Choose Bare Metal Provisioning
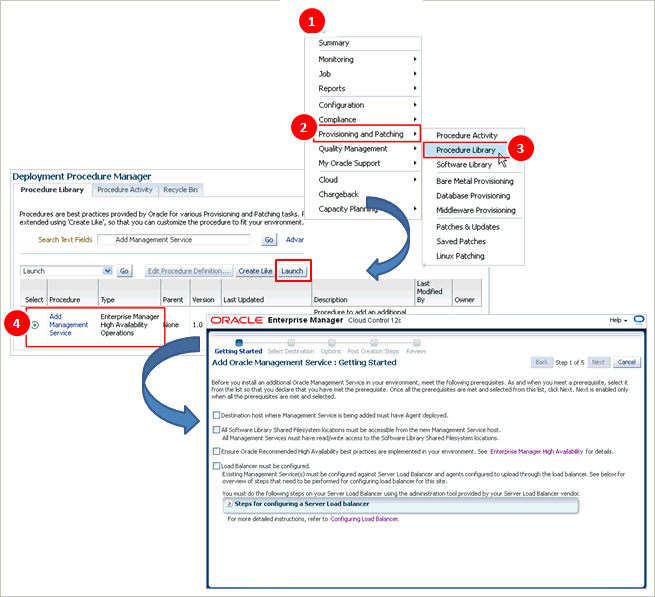Image resolution: width=655 pixels, height=597 pixels. pyautogui.click(x=475, y=181)
